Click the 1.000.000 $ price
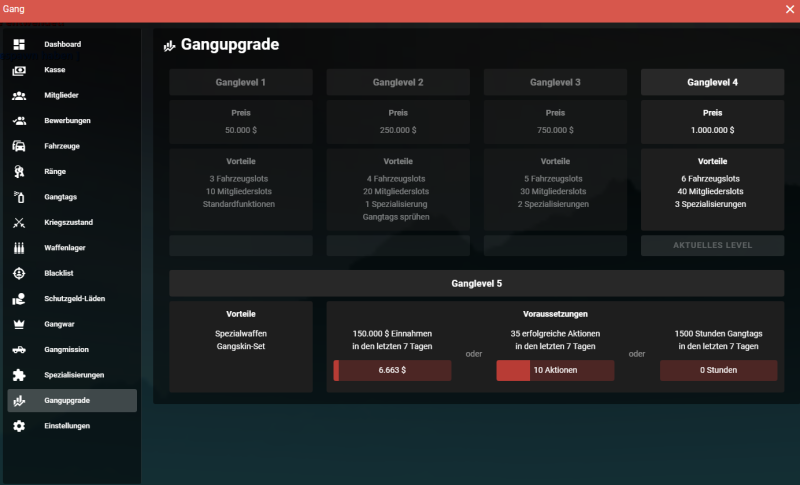The image size is (800, 485). 712,130
